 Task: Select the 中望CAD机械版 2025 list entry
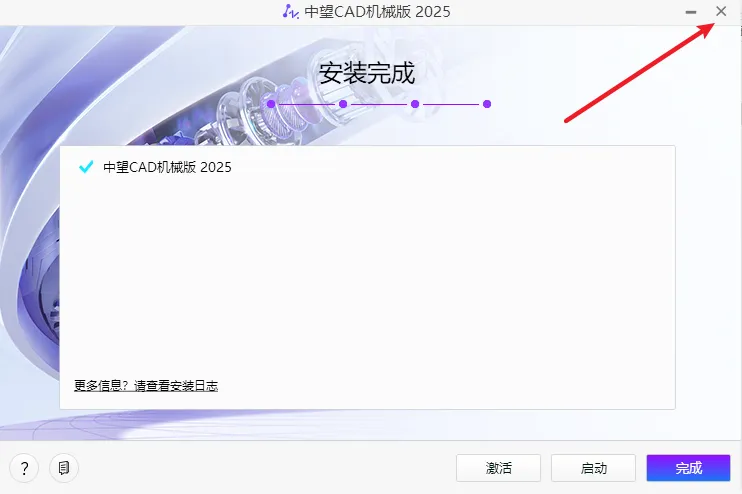point(167,167)
